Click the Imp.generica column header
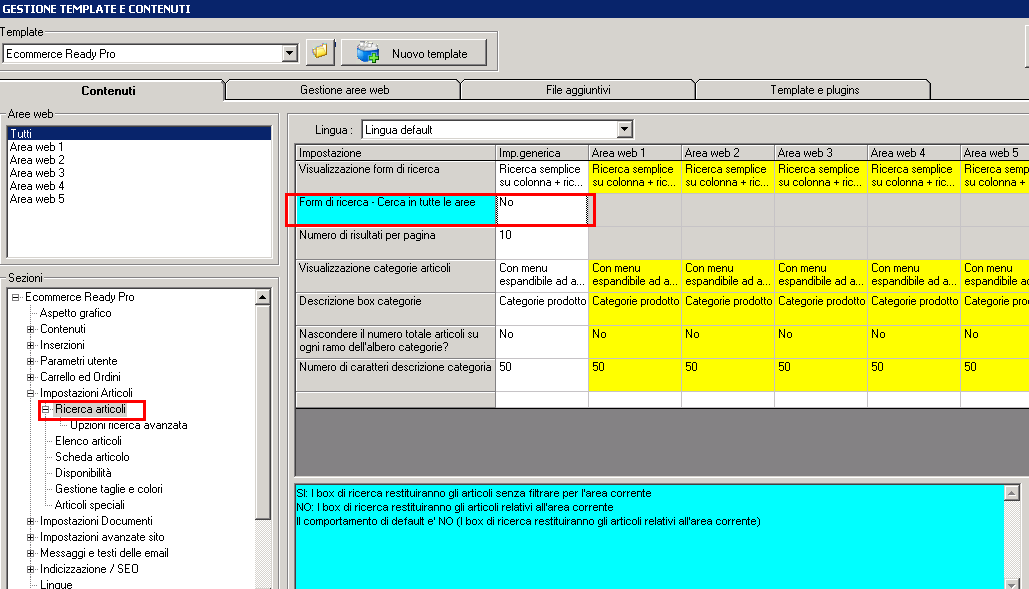The height and width of the screenshot is (589, 1029). 542,153
